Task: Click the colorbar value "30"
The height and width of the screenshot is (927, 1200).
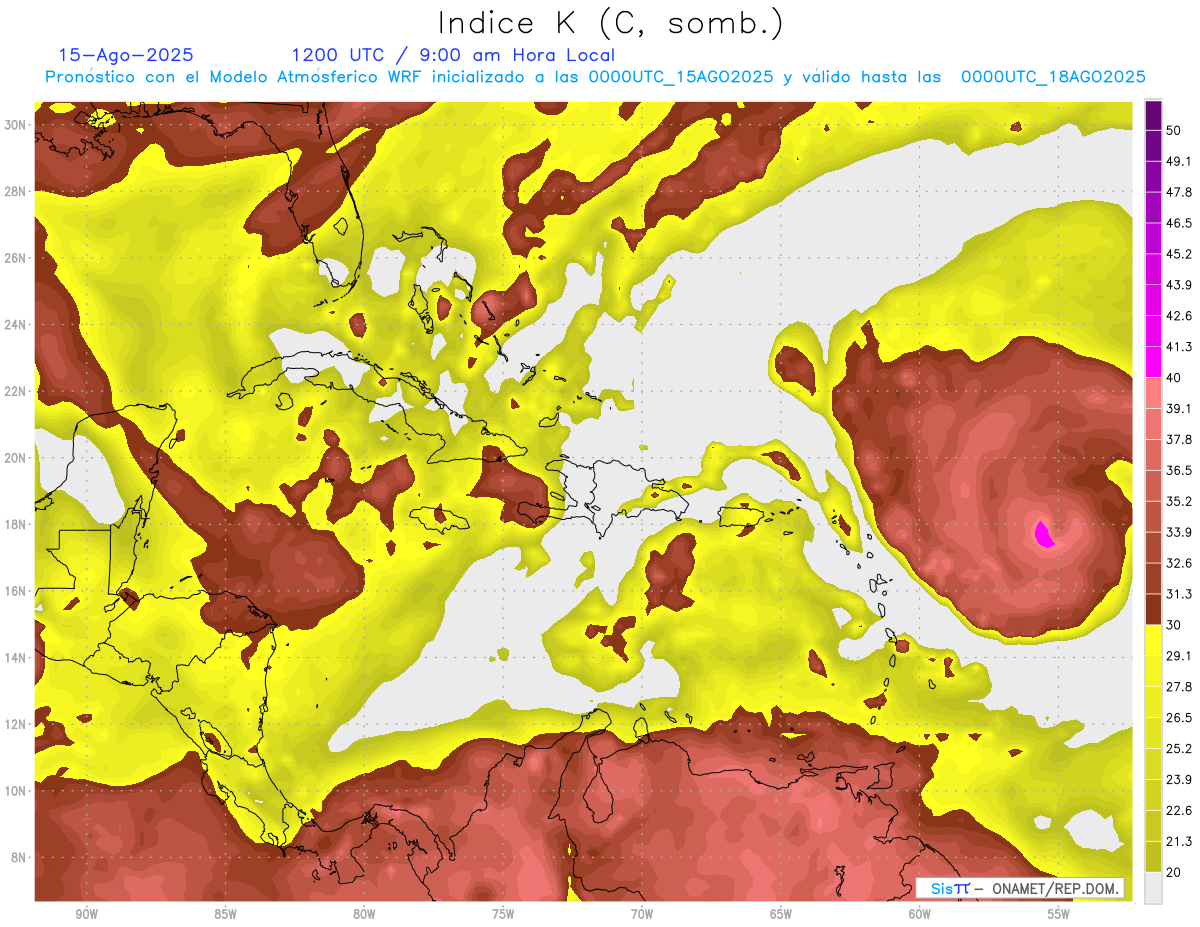Action: [x=1175, y=625]
